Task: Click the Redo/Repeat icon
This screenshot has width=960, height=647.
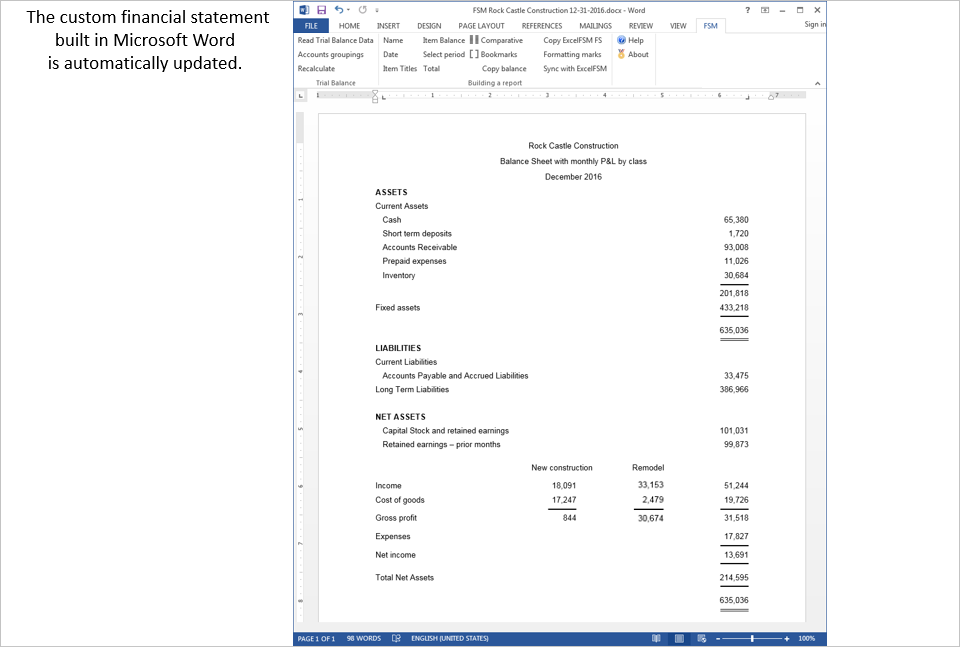Action: pos(362,10)
